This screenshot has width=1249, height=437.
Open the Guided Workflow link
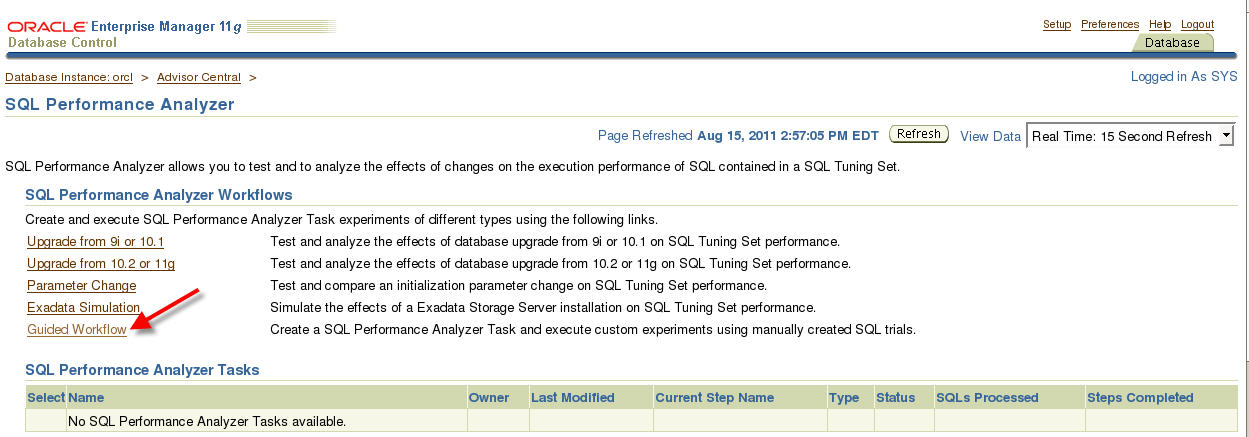coord(77,330)
